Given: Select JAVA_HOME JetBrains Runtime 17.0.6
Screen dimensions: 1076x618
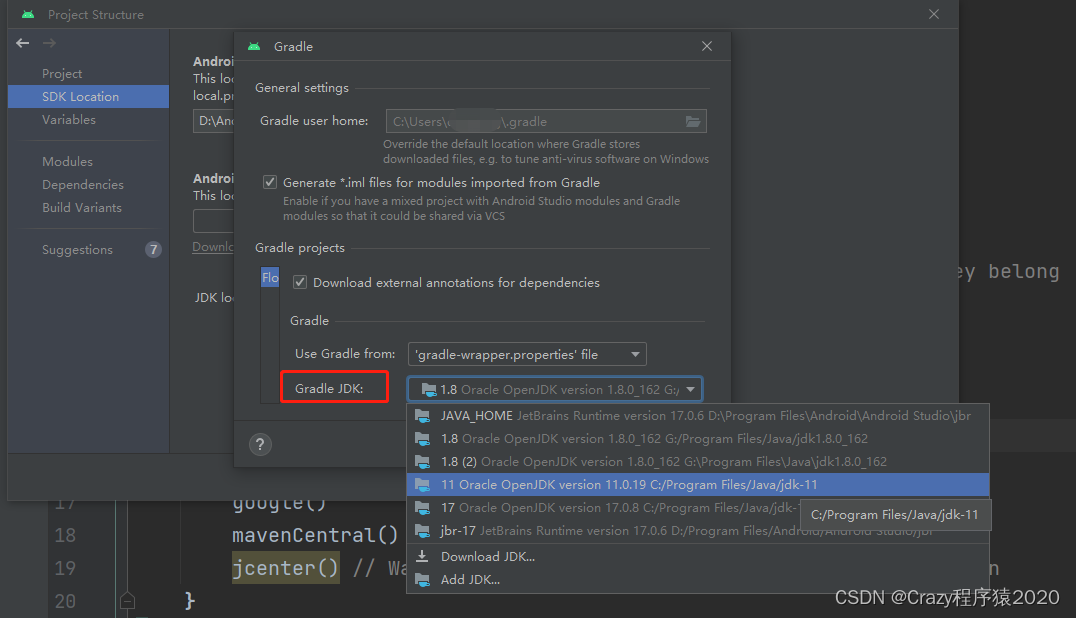Looking at the screenshot, I should point(698,416).
